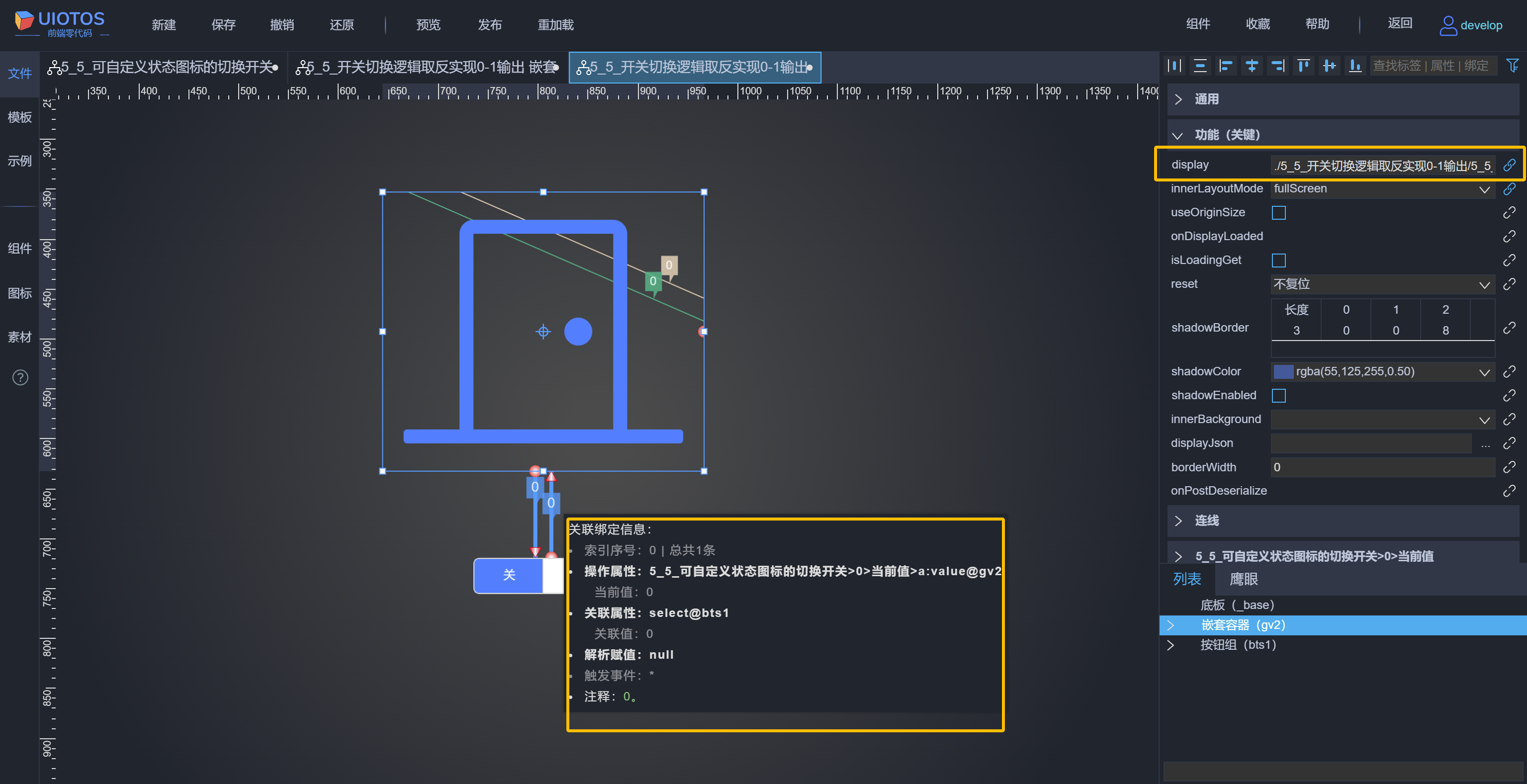Click the shadowColor blue swatch
The image size is (1527, 784).
pos(1283,371)
